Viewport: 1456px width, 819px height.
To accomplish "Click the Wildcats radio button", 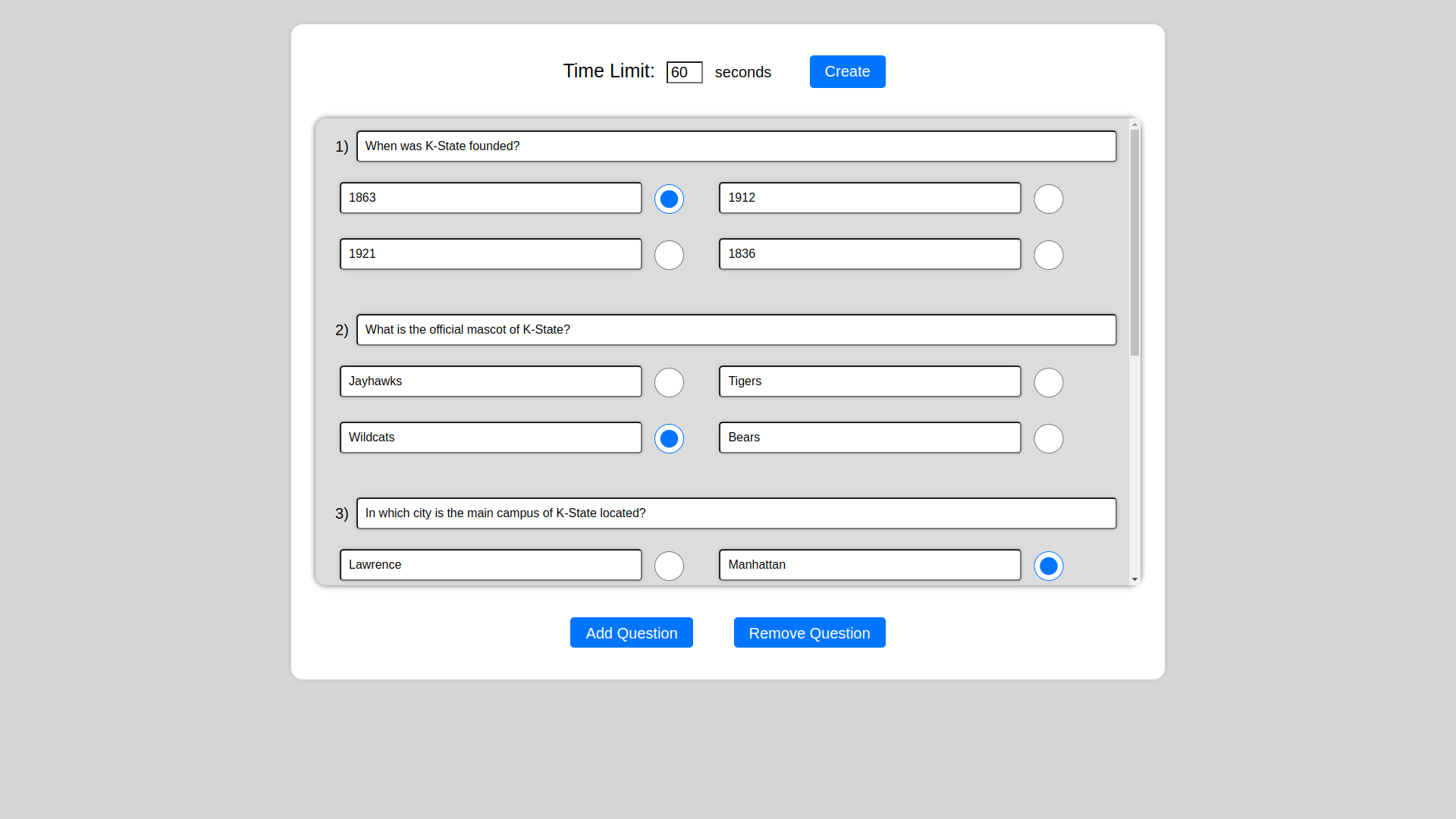I will [669, 439].
